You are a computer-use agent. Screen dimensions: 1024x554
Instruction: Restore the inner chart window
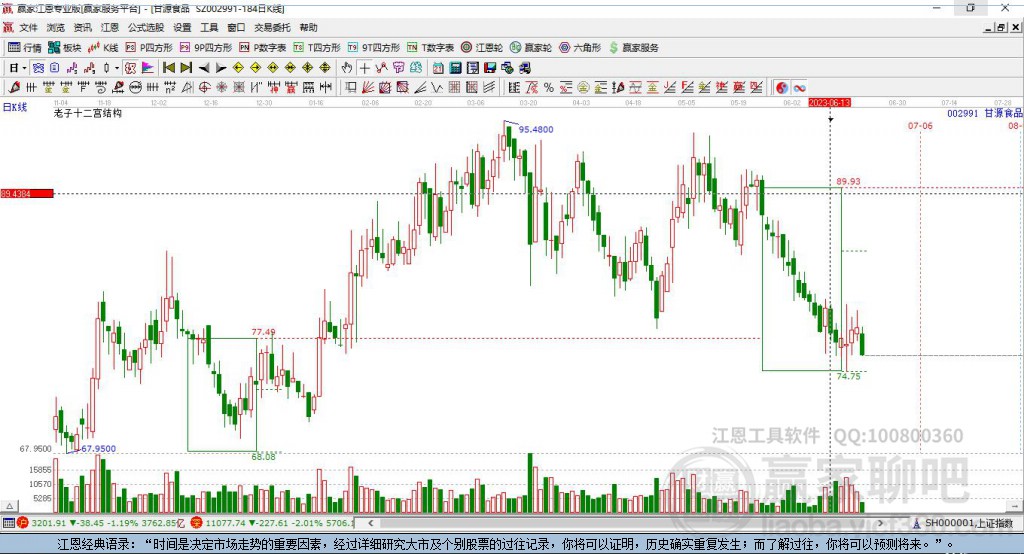(1001, 27)
